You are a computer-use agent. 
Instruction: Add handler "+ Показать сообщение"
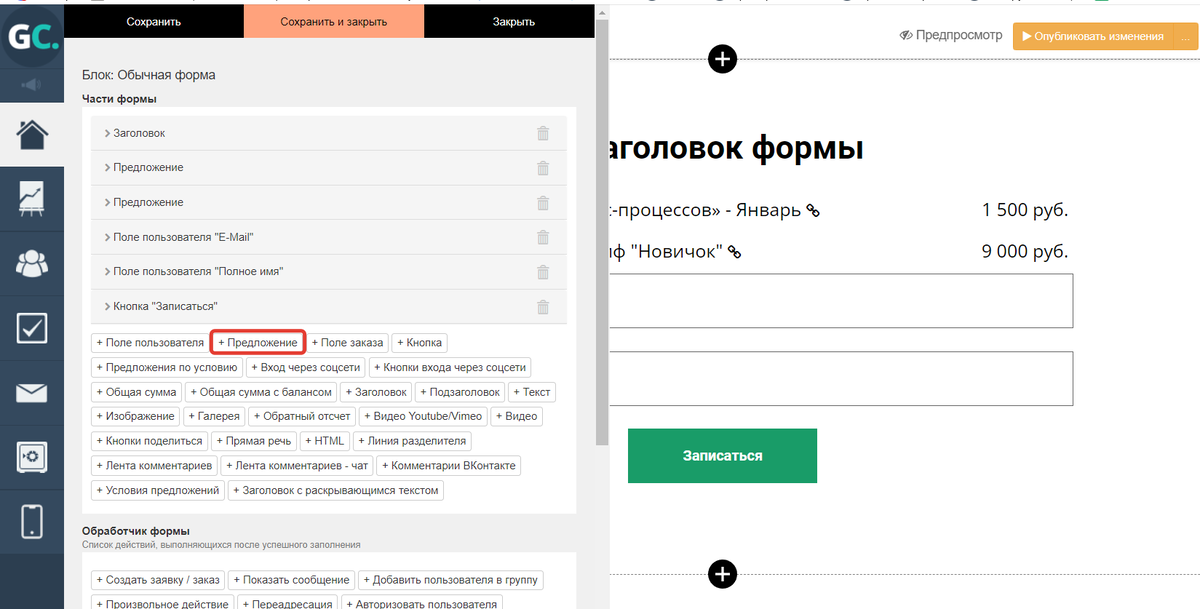click(292, 580)
